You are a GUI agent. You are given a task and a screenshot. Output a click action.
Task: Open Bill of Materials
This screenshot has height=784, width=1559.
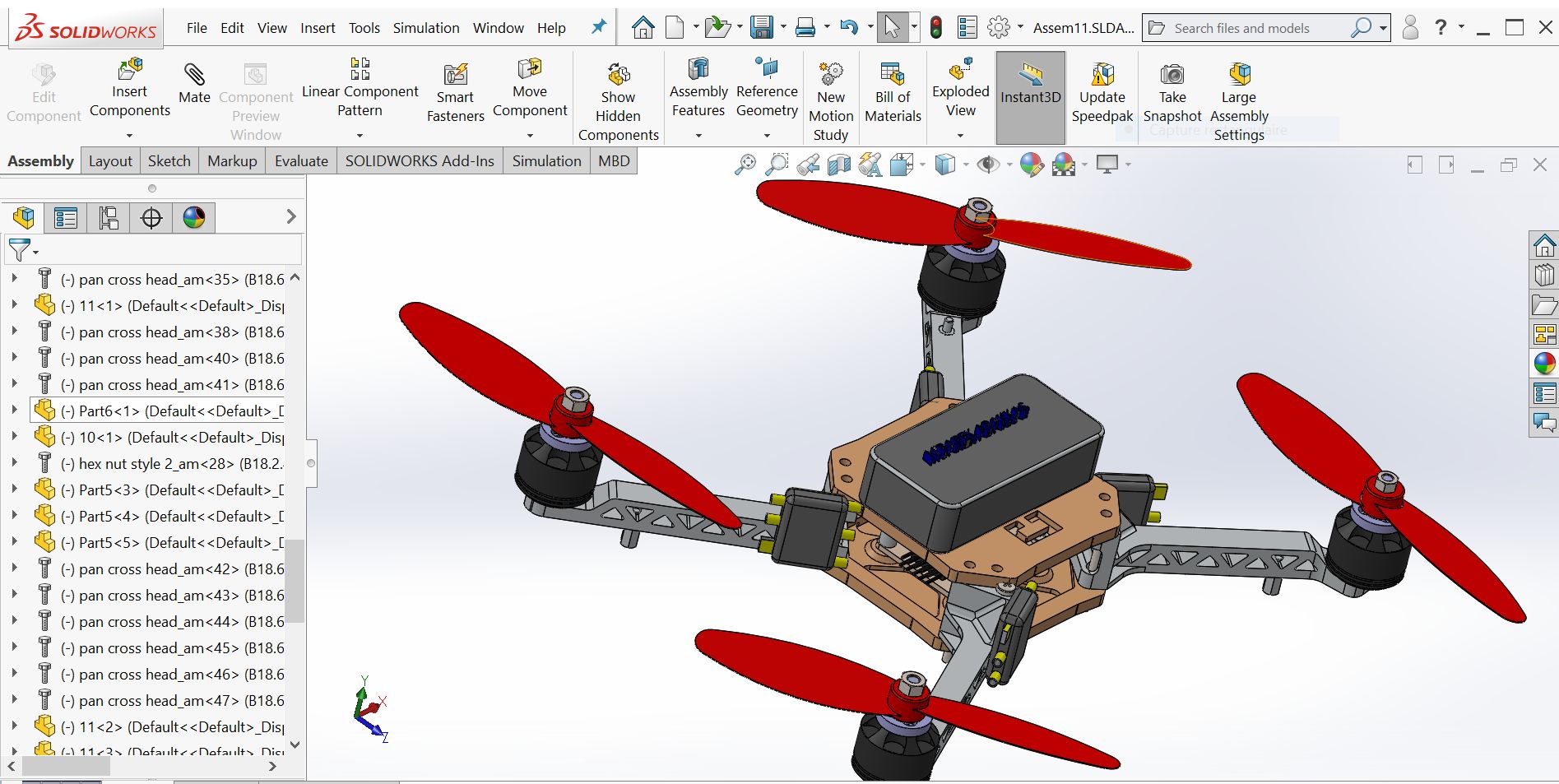(893, 93)
